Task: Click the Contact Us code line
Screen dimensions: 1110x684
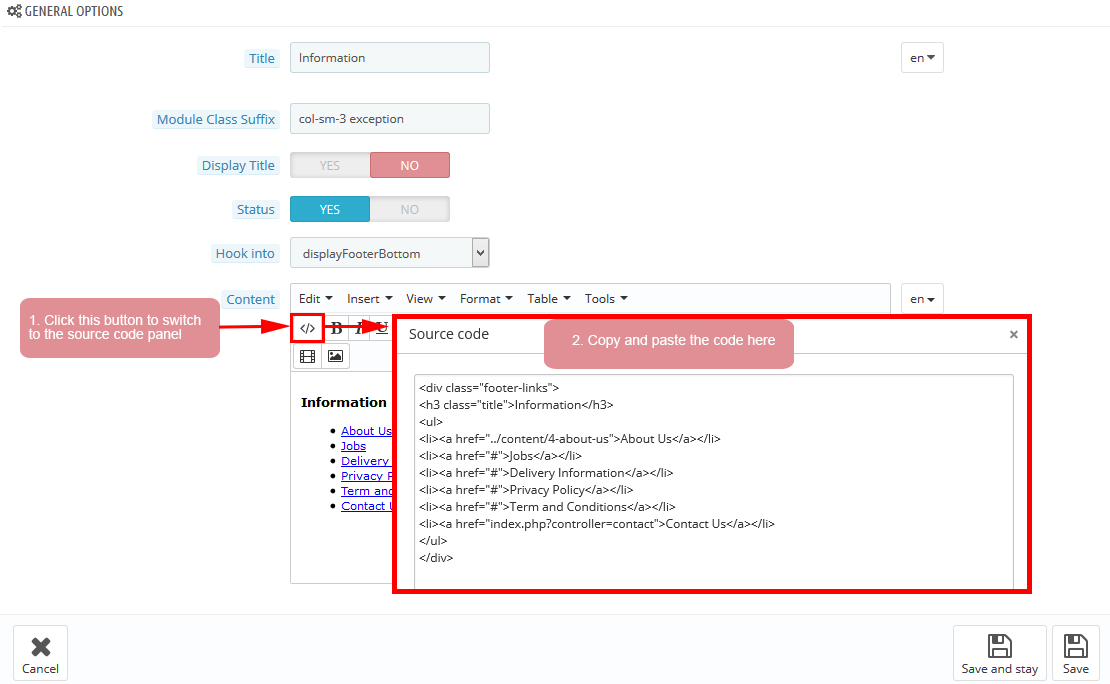Action: (x=597, y=524)
